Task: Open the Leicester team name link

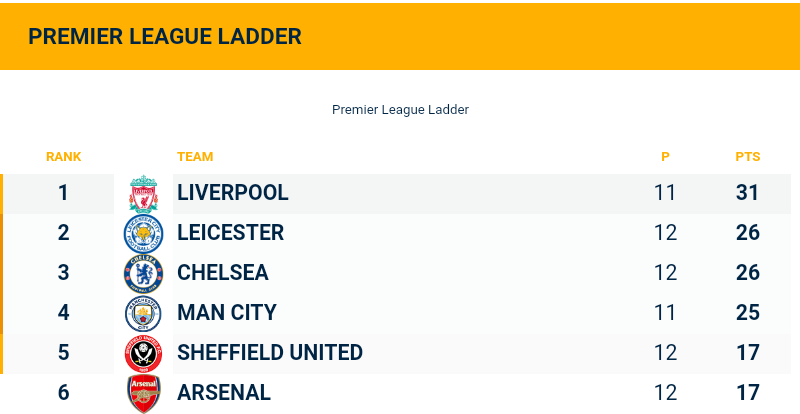Action: tap(230, 233)
